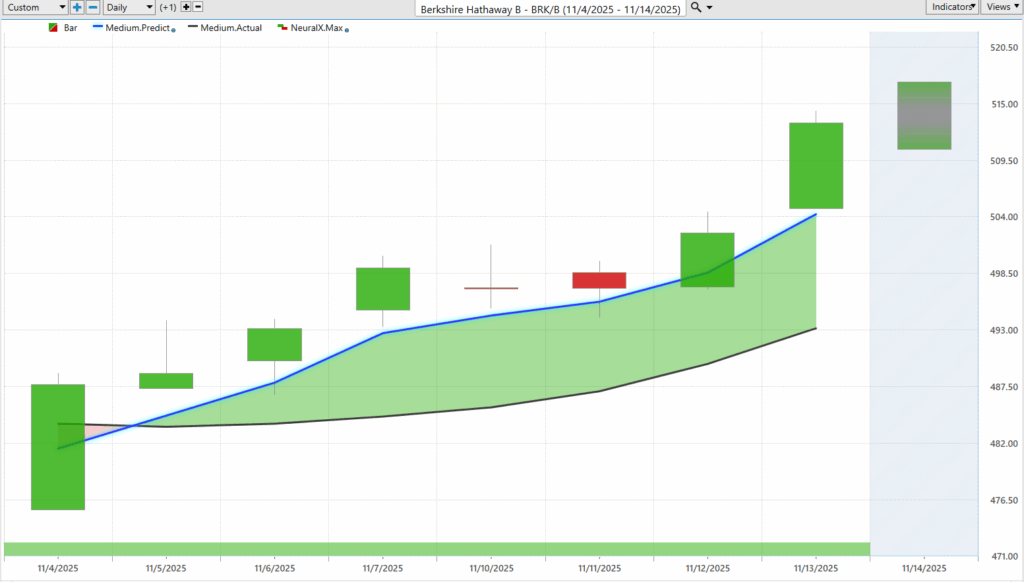The width and height of the screenshot is (1024, 582).
Task: Toggle the NeuralX.Max legend label
Action: tap(316, 28)
